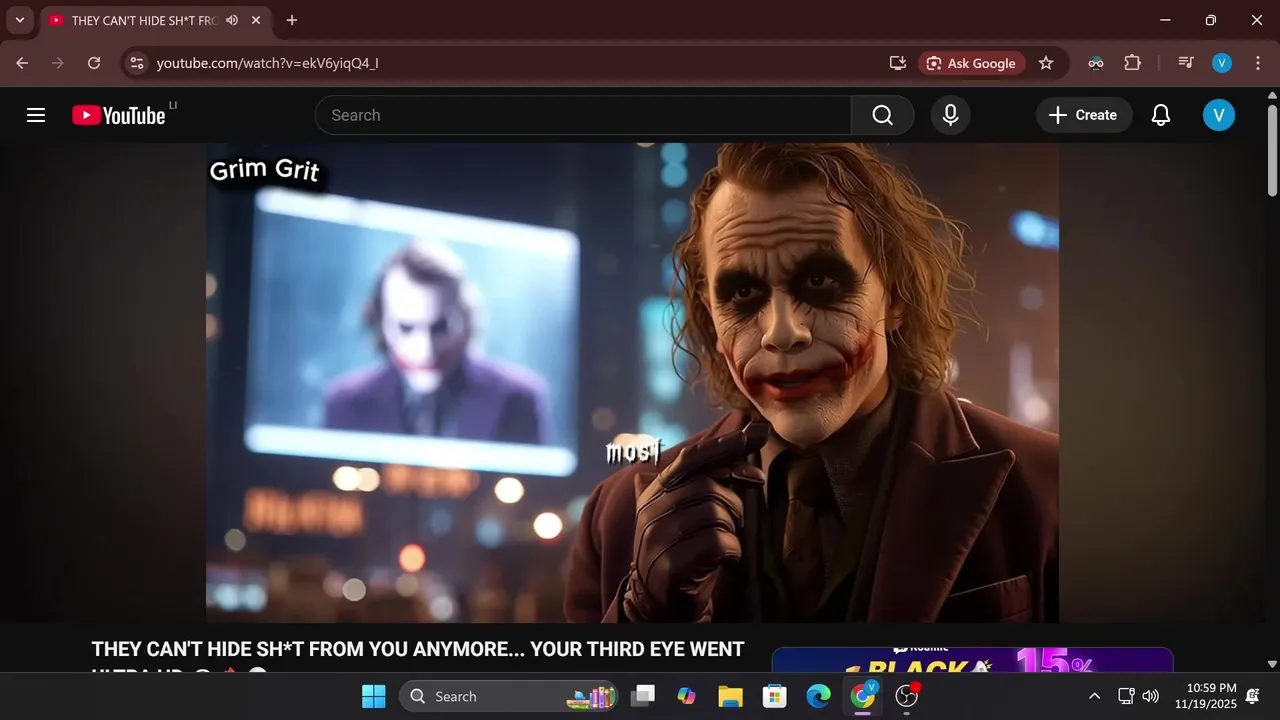
Task: Click the Windows taskbar Search box
Action: click(x=510, y=696)
